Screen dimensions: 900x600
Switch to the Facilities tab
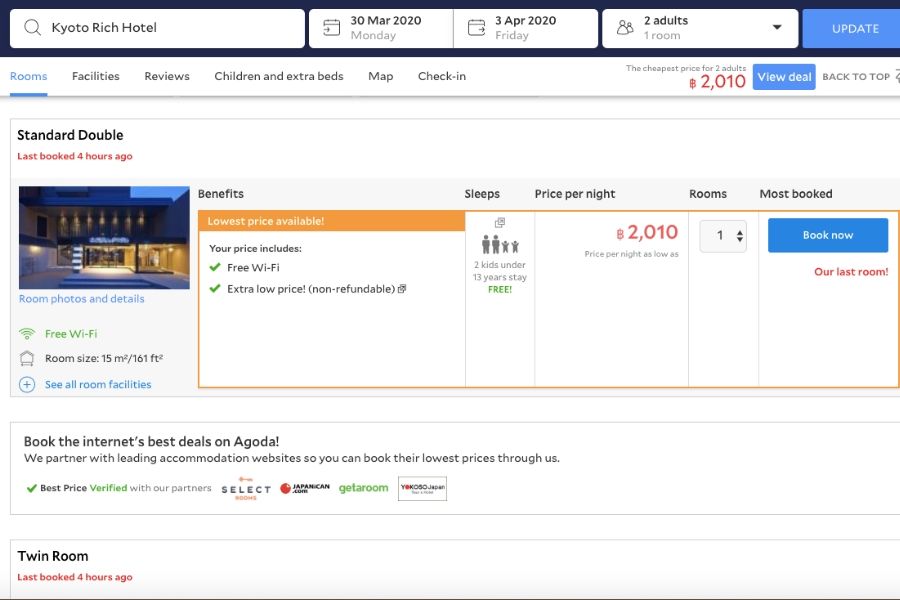tap(96, 76)
